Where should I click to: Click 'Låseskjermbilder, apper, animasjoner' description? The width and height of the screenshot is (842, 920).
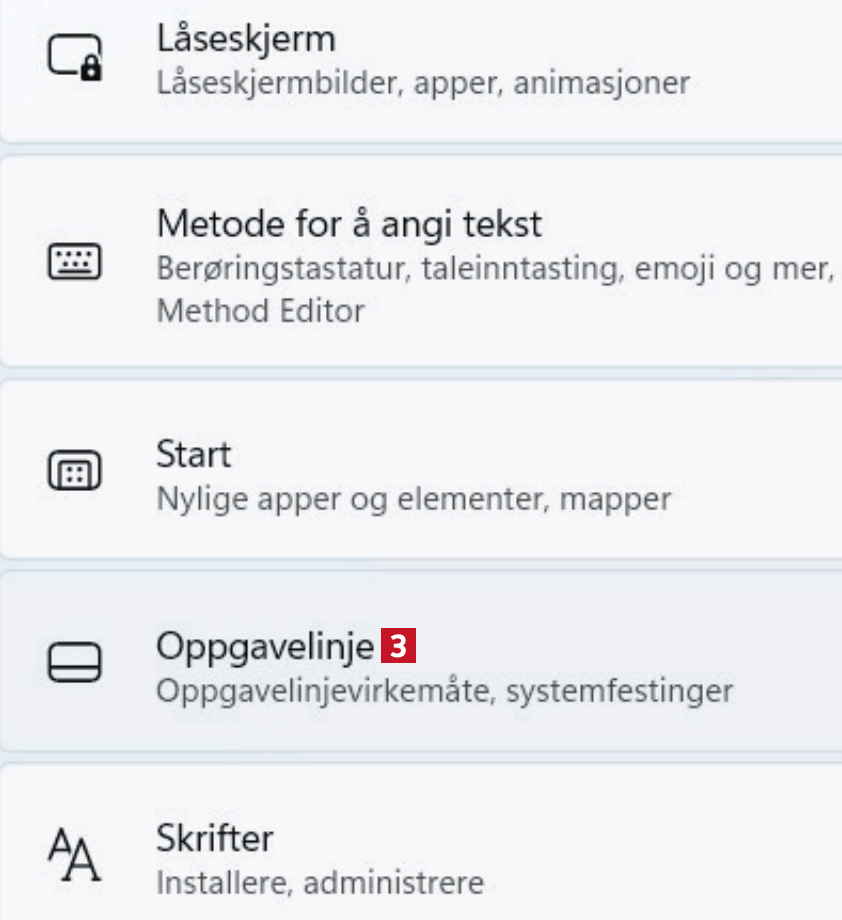tap(423, 82)
